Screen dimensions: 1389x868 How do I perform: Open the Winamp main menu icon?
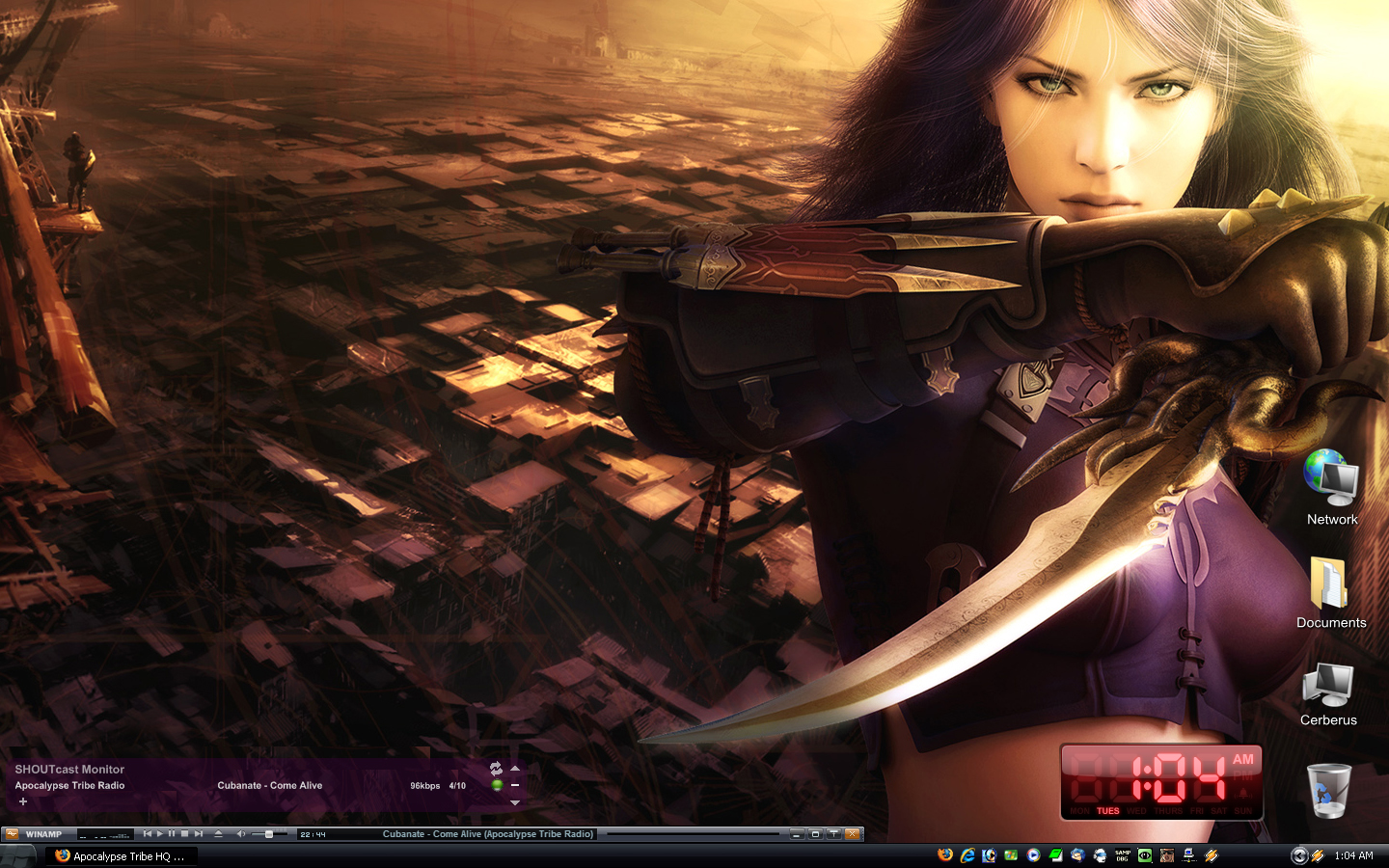tap(12, 834)
